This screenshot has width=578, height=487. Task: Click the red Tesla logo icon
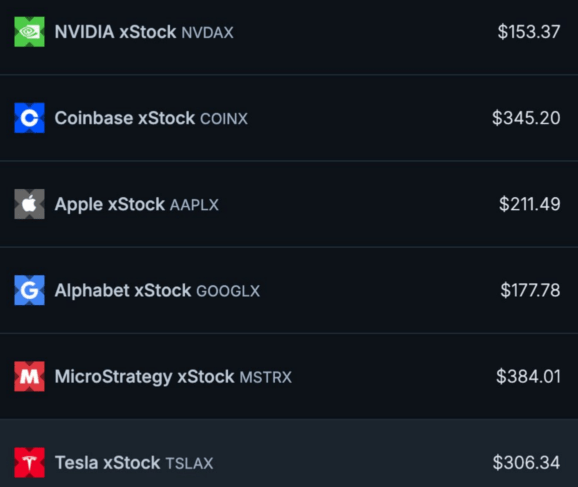coord(29,463)
